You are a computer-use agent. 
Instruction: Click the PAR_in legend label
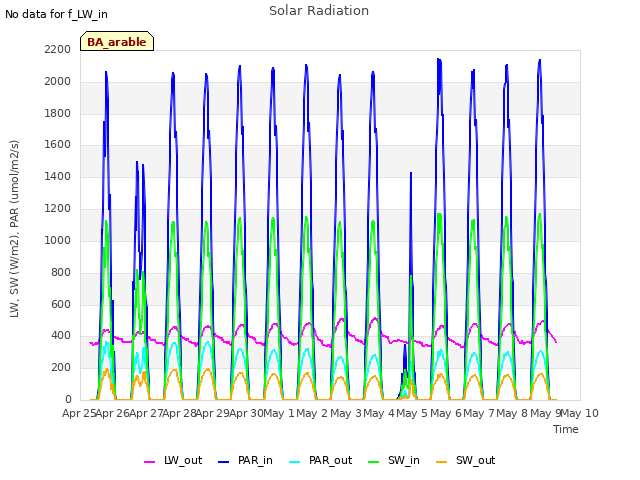coord(255,460)
